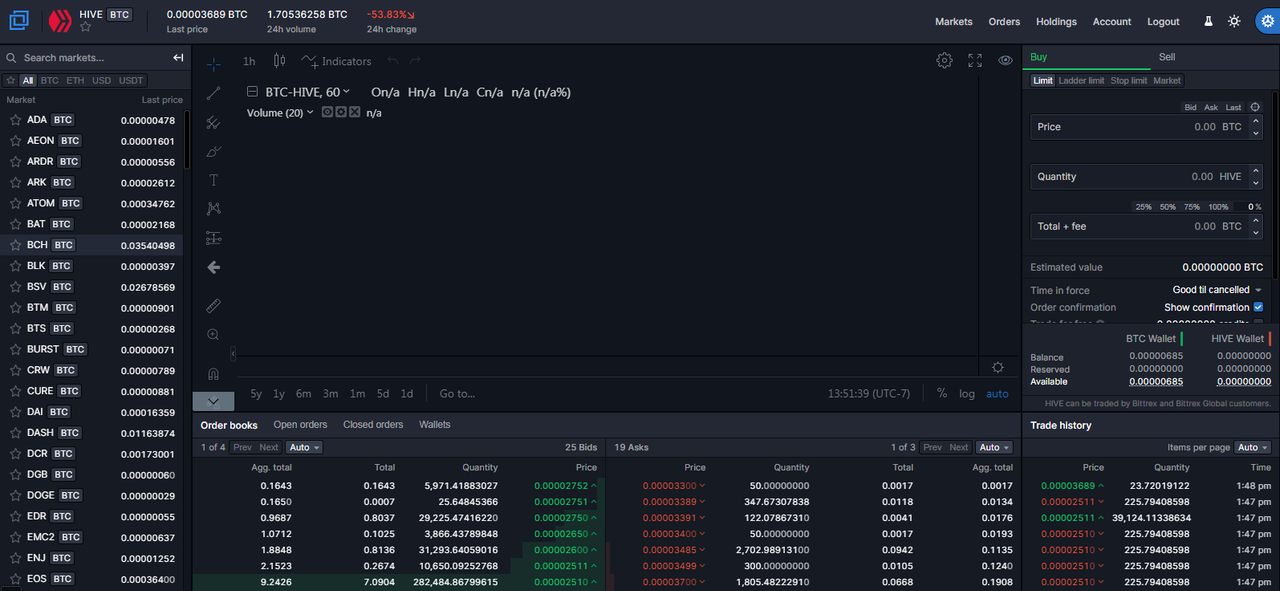The height and width of the screenshot is (591, 1280).
Task: Select Ladder limit order type
Action: click(x=1081, y=80)
